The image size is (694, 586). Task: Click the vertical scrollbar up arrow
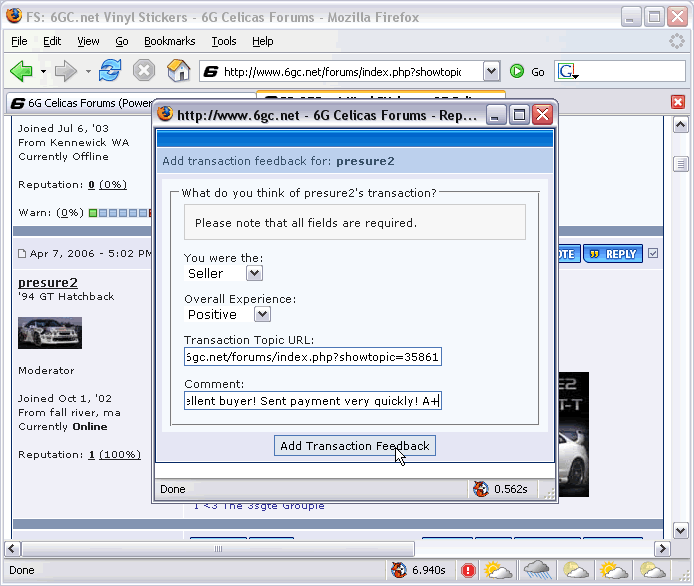(680, 125)
